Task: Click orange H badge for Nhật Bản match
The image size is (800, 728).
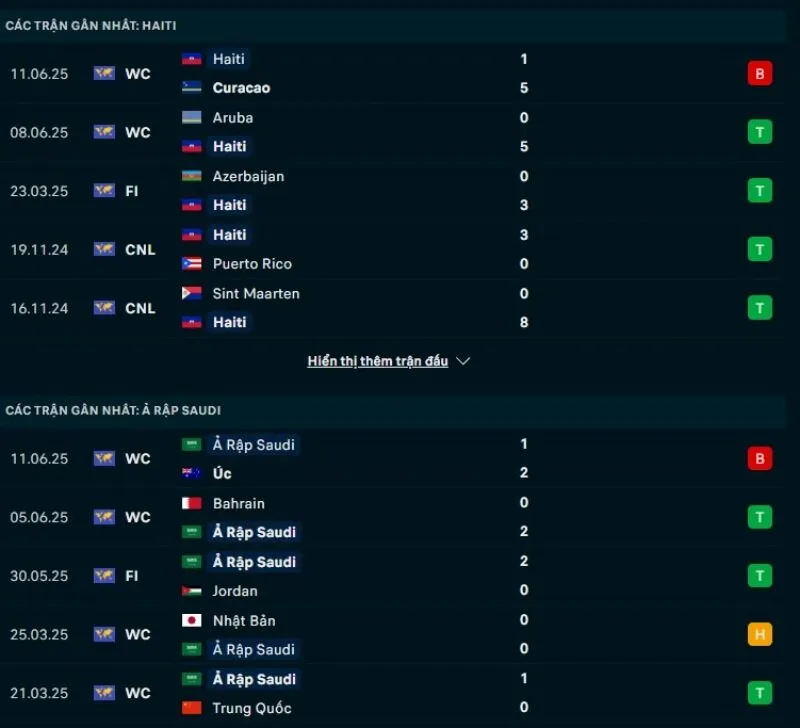Action: 760,634
